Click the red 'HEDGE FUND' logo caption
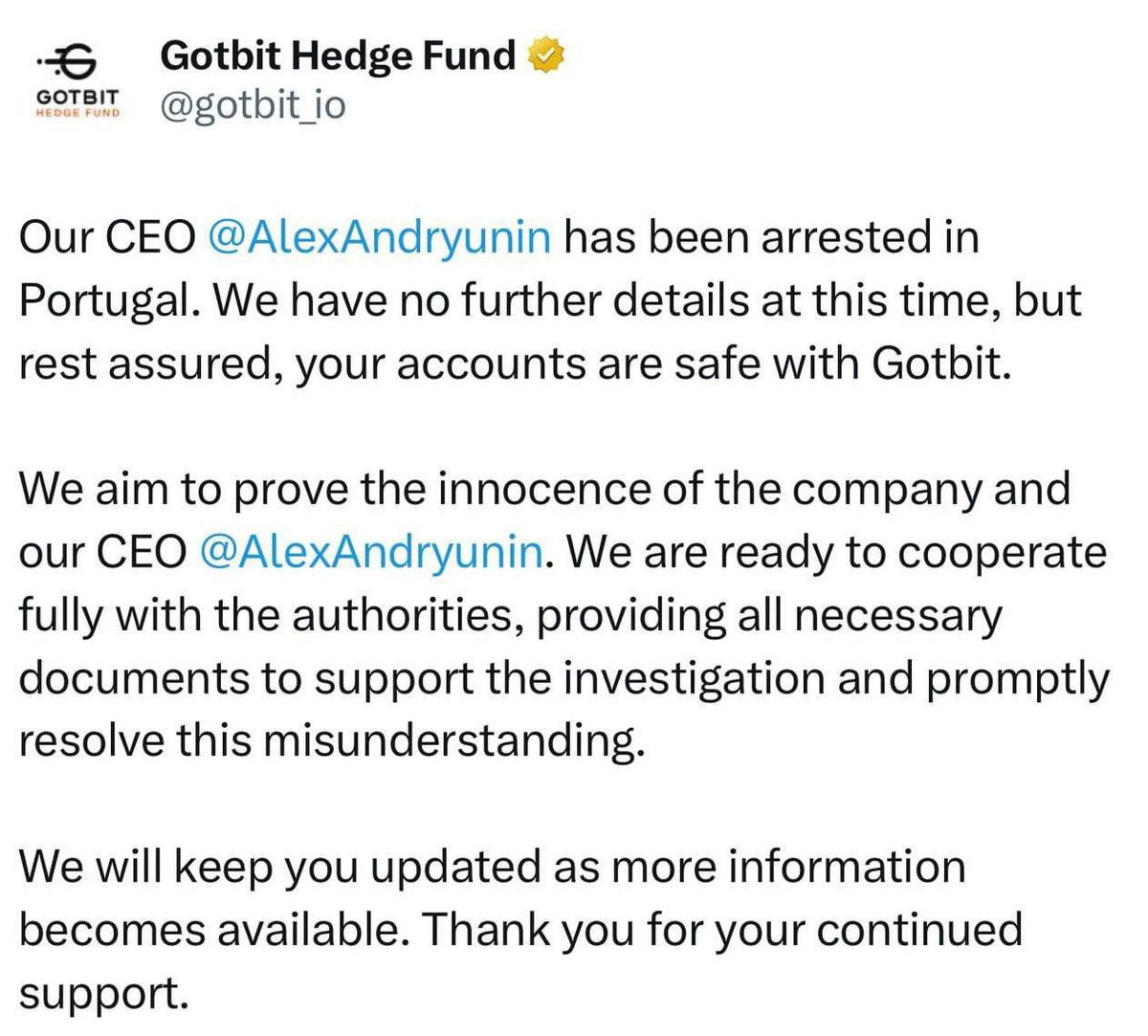 [77, 111]
